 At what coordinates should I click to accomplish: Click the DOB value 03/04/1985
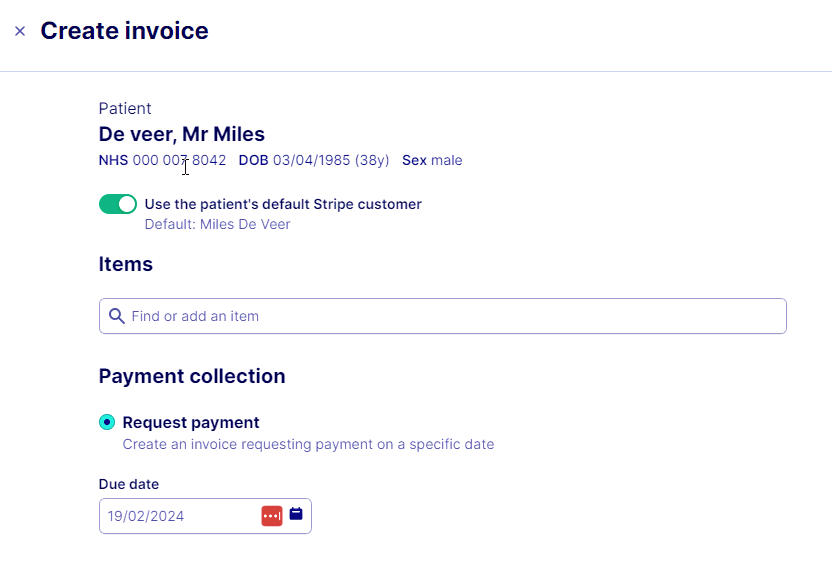(311, 160)
